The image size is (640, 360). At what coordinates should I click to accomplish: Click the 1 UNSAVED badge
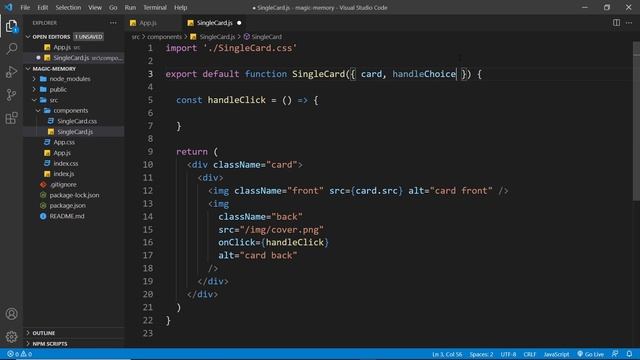coord(89,37)
